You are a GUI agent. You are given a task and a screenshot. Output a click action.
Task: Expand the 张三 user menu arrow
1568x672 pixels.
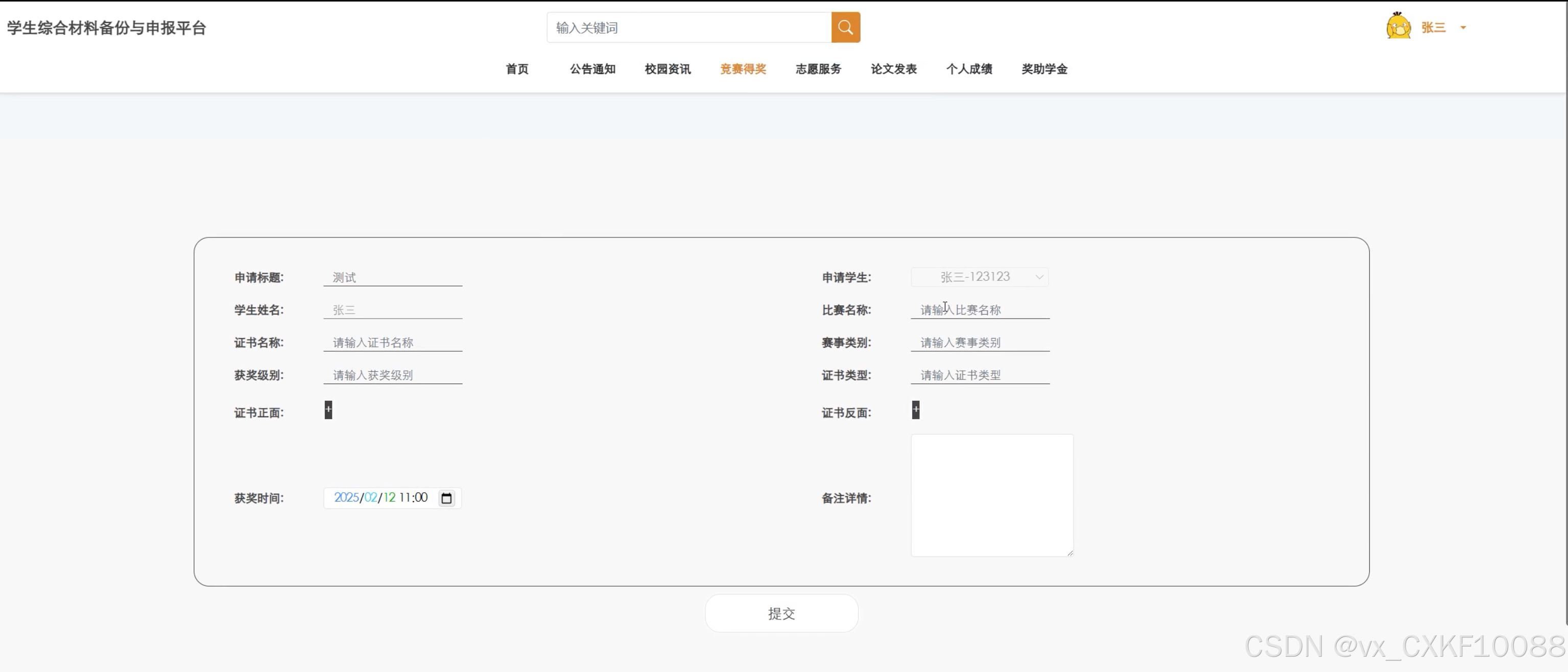[x=1463, y=28]
